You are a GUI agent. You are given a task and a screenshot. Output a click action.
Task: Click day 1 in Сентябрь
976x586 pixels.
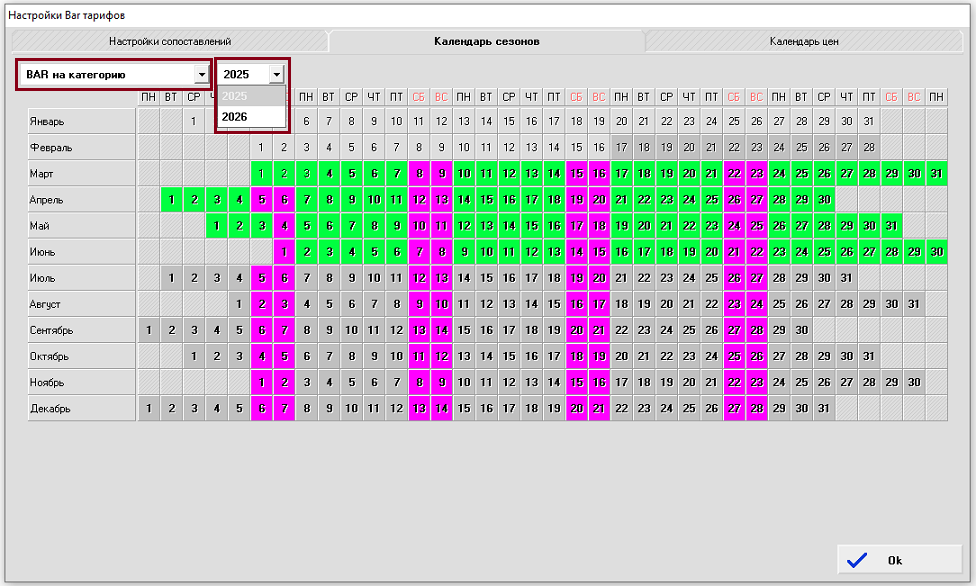click(148, 330)
